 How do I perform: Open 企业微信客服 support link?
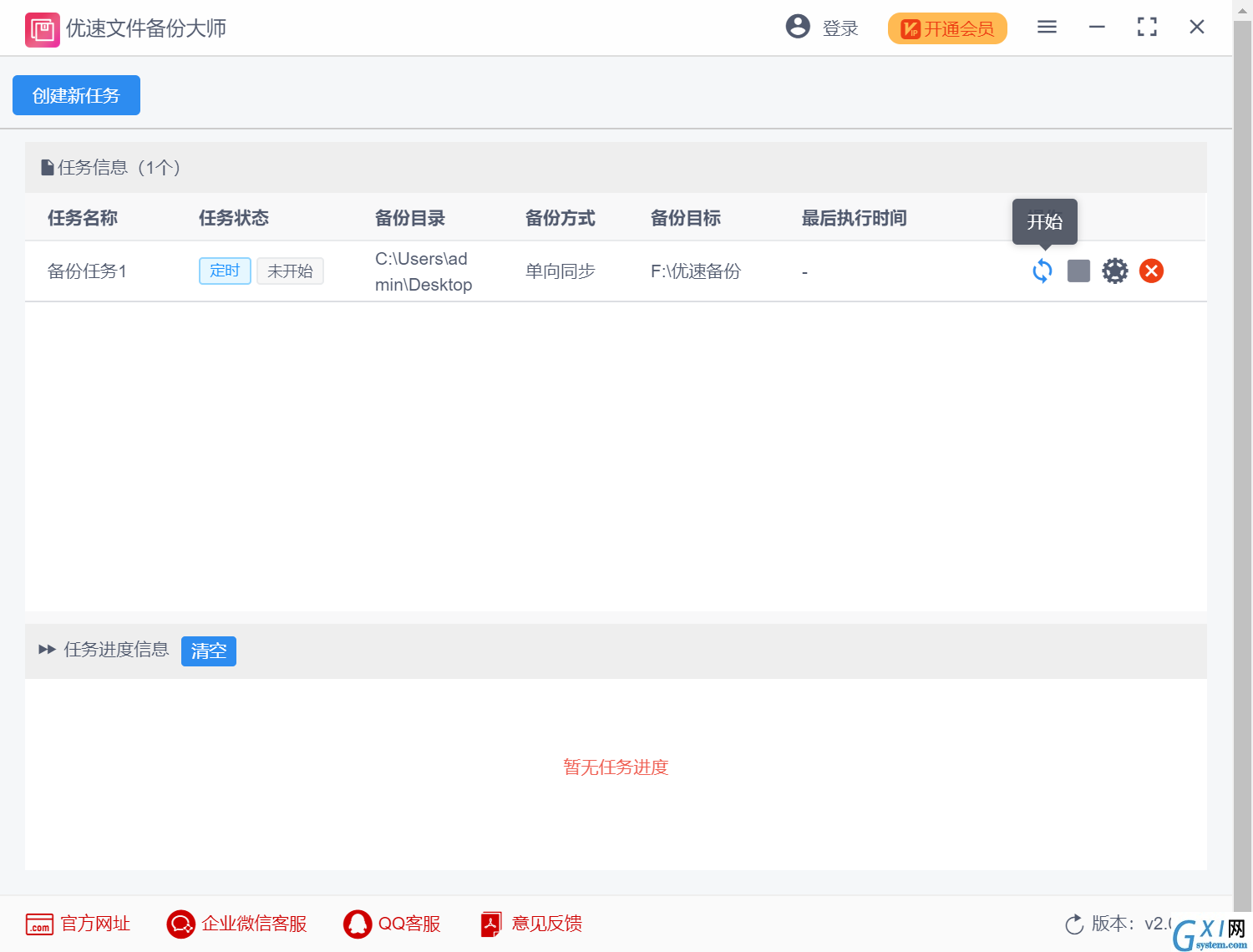point(254,924)
